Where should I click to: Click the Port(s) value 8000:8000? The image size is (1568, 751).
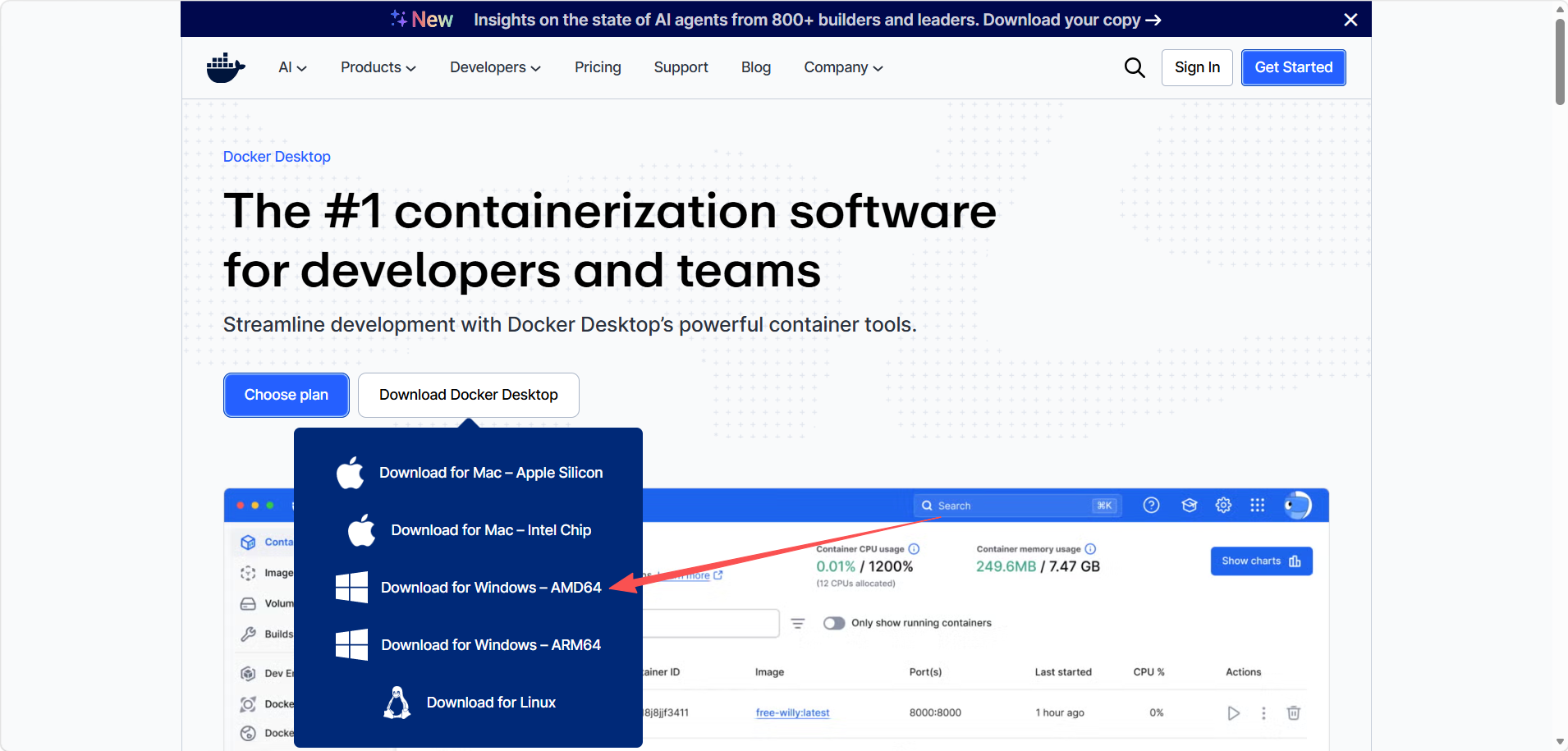tap(935, 713)
